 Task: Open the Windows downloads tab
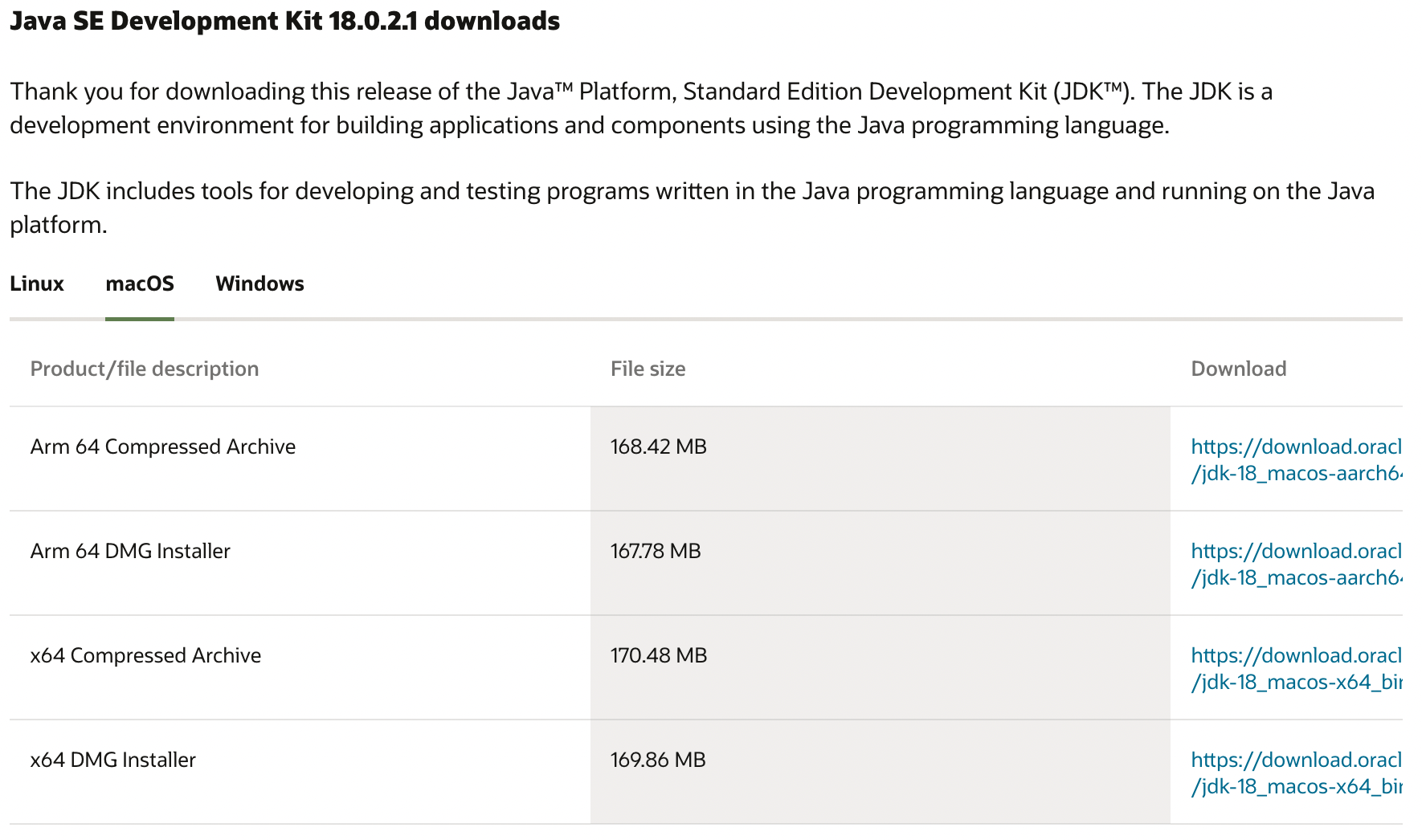click(x=259, y=284)
